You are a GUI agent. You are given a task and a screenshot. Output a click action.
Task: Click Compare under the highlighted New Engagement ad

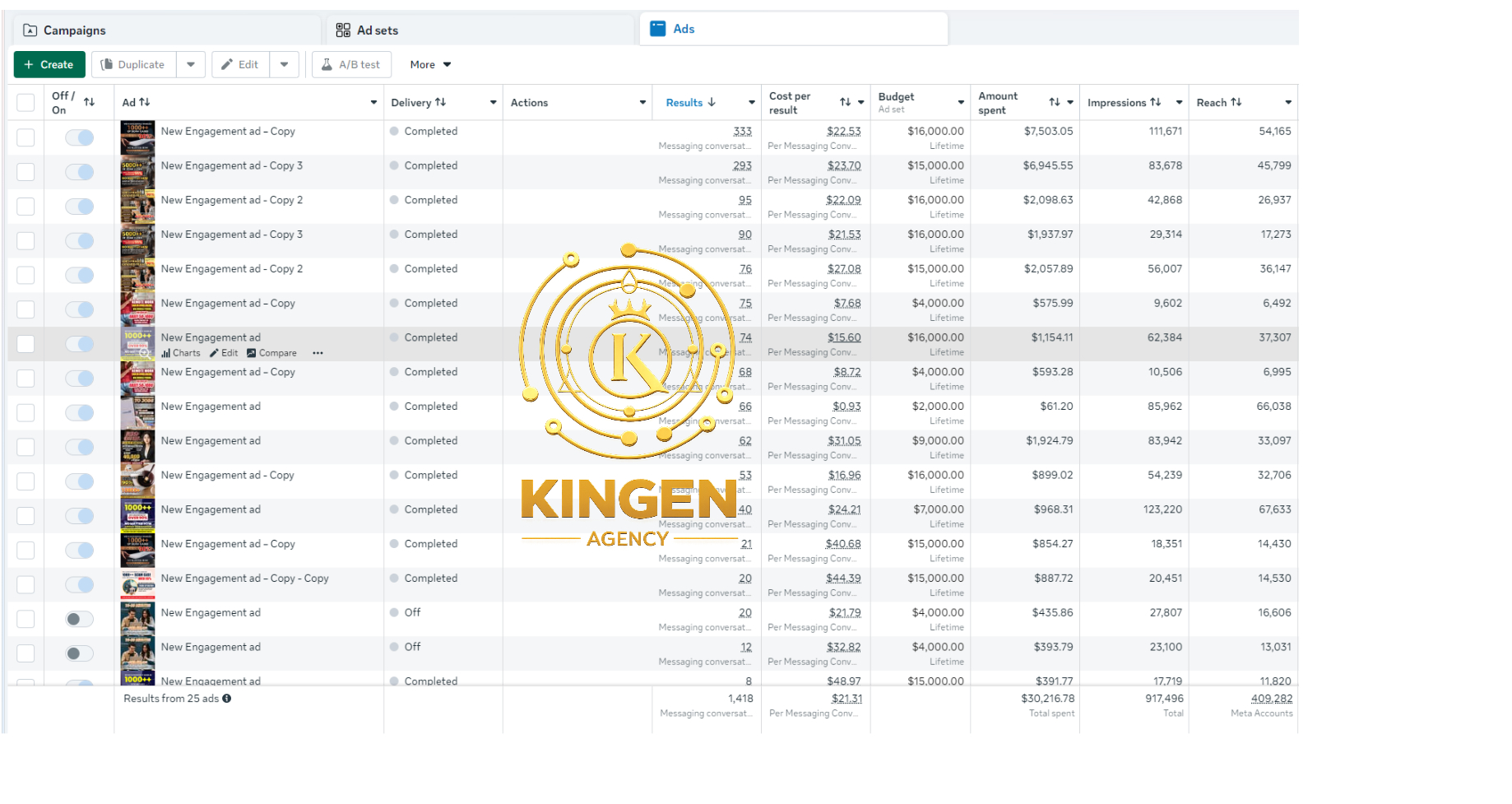tap(271, 353)
